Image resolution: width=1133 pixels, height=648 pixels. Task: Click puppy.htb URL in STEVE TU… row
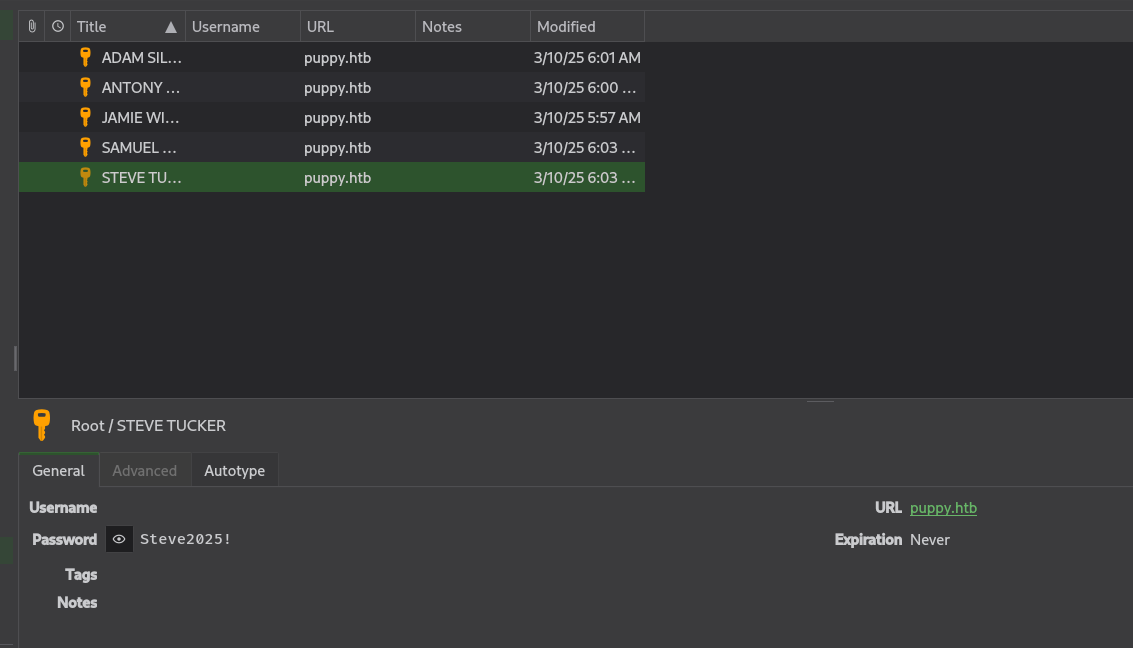point(337,178)
